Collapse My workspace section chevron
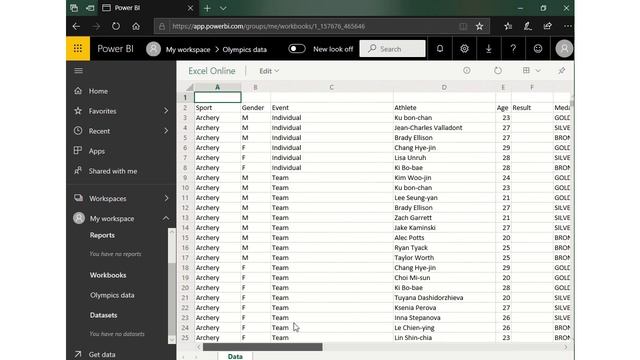The image size is (640, 360). pos(166,218)
